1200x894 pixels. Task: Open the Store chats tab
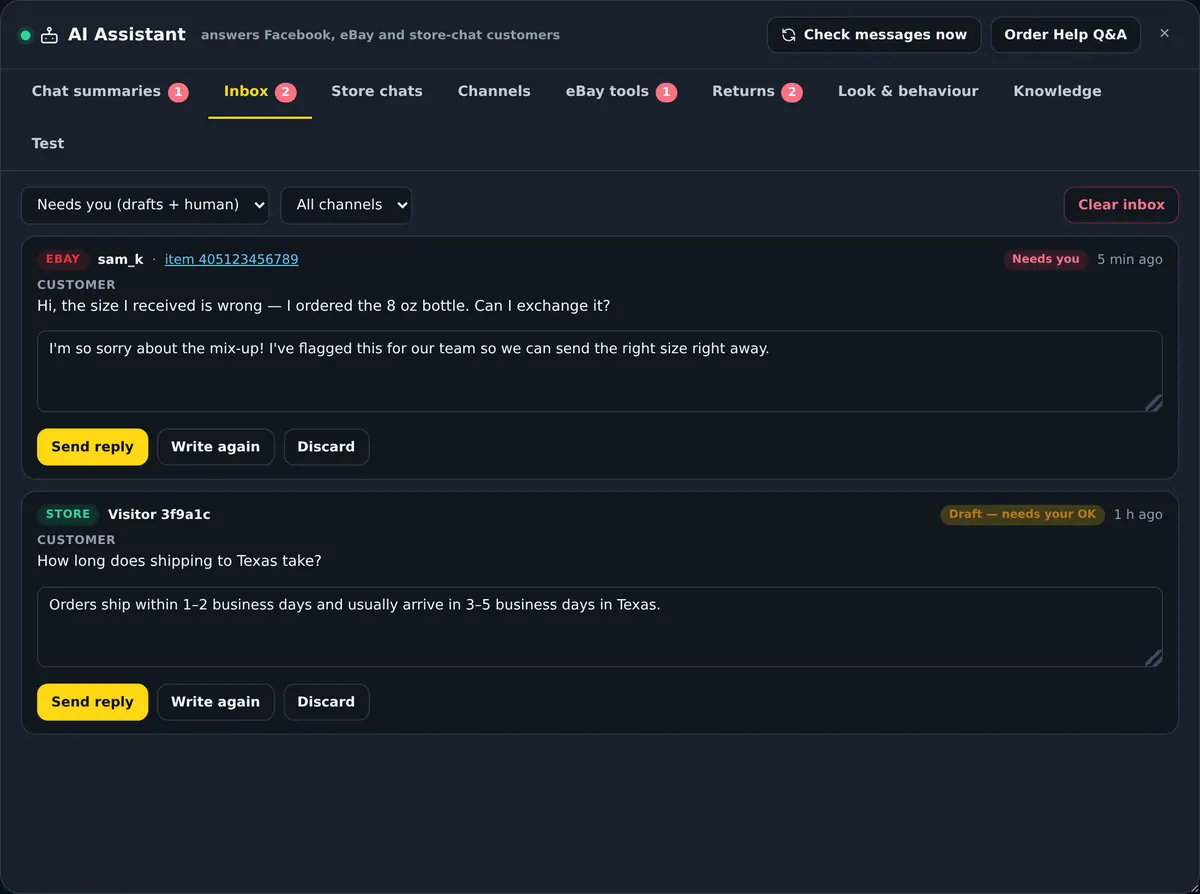point(377,92)
